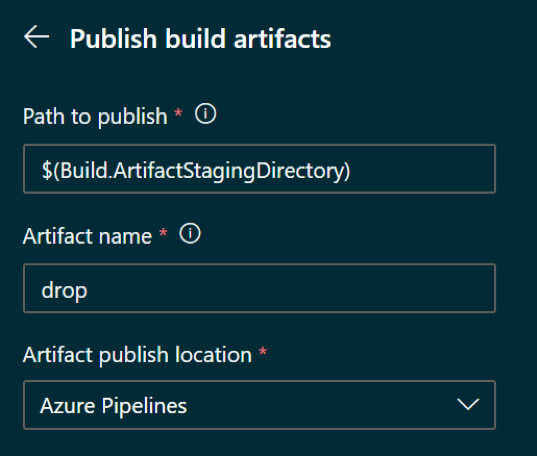Click the $(Build.ArtifactStagingDirectory) text

196,171
